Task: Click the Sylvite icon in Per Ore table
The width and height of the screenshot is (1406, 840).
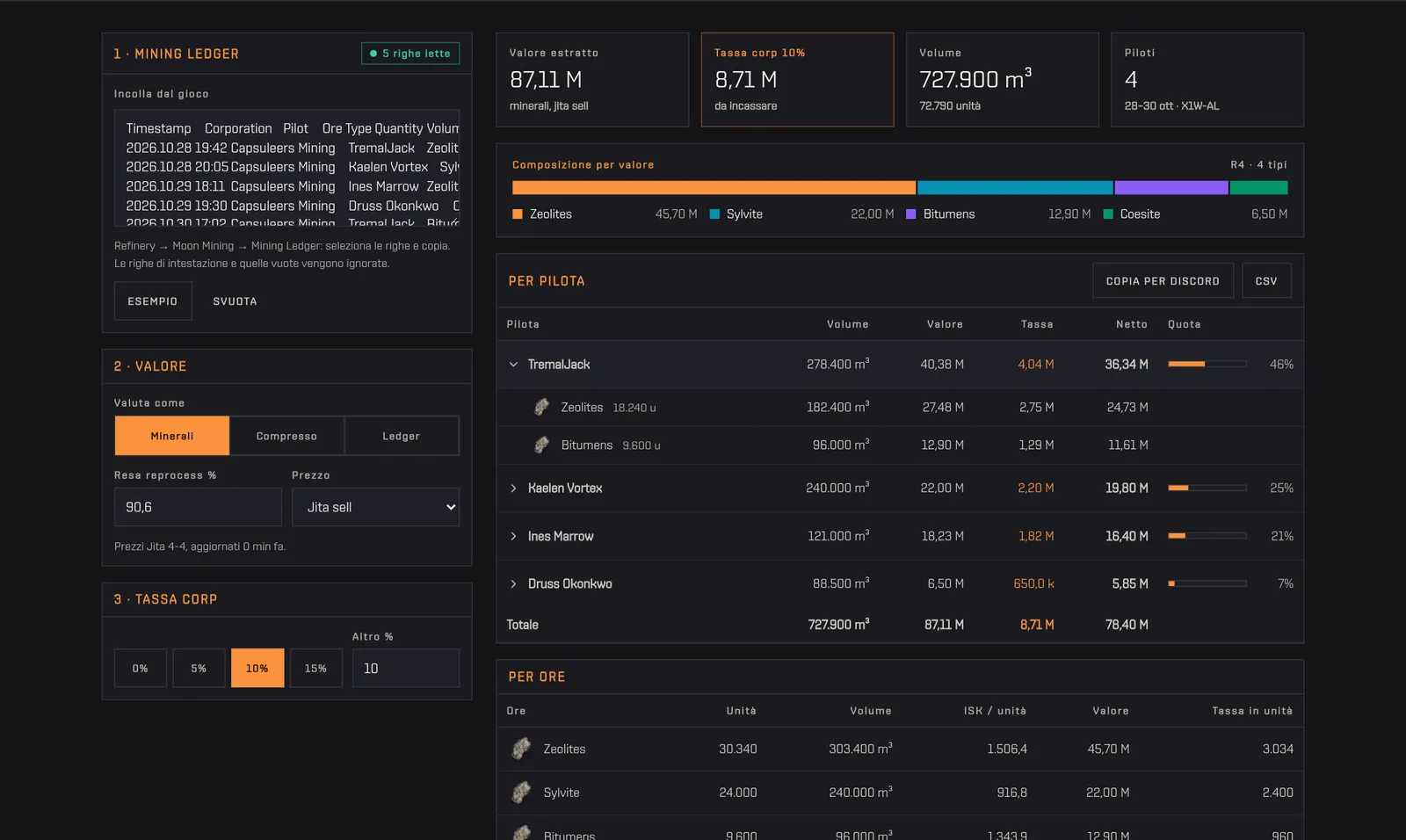Action: (521, 792)
